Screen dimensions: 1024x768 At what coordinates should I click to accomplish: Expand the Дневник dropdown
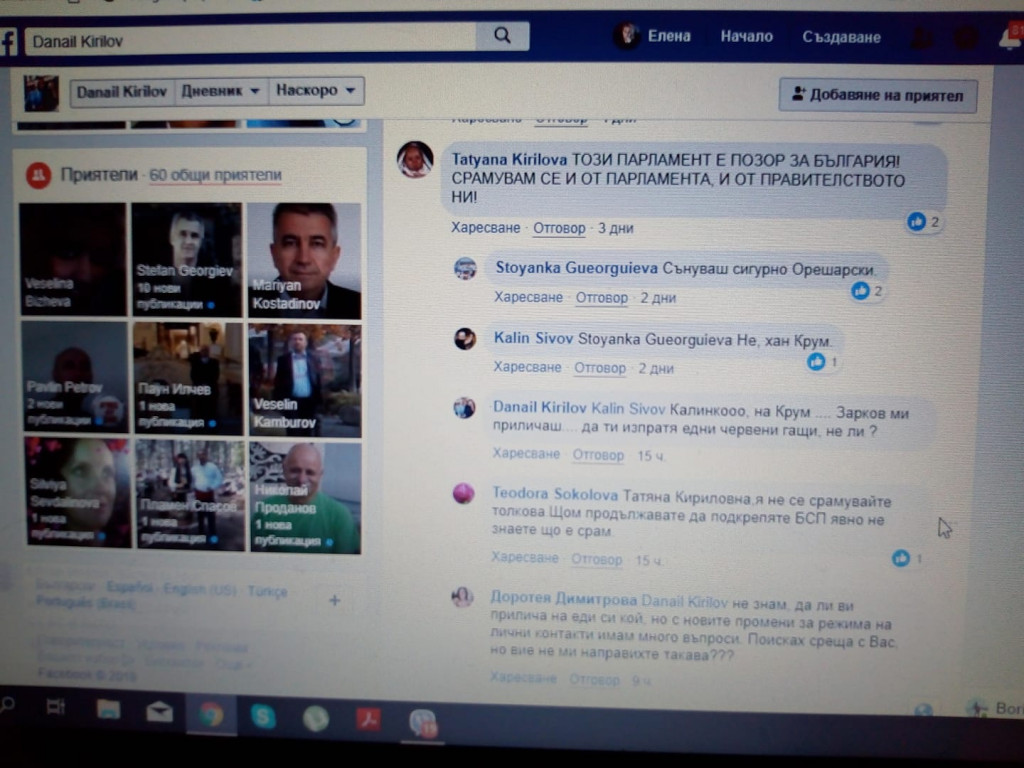point(221,91)
